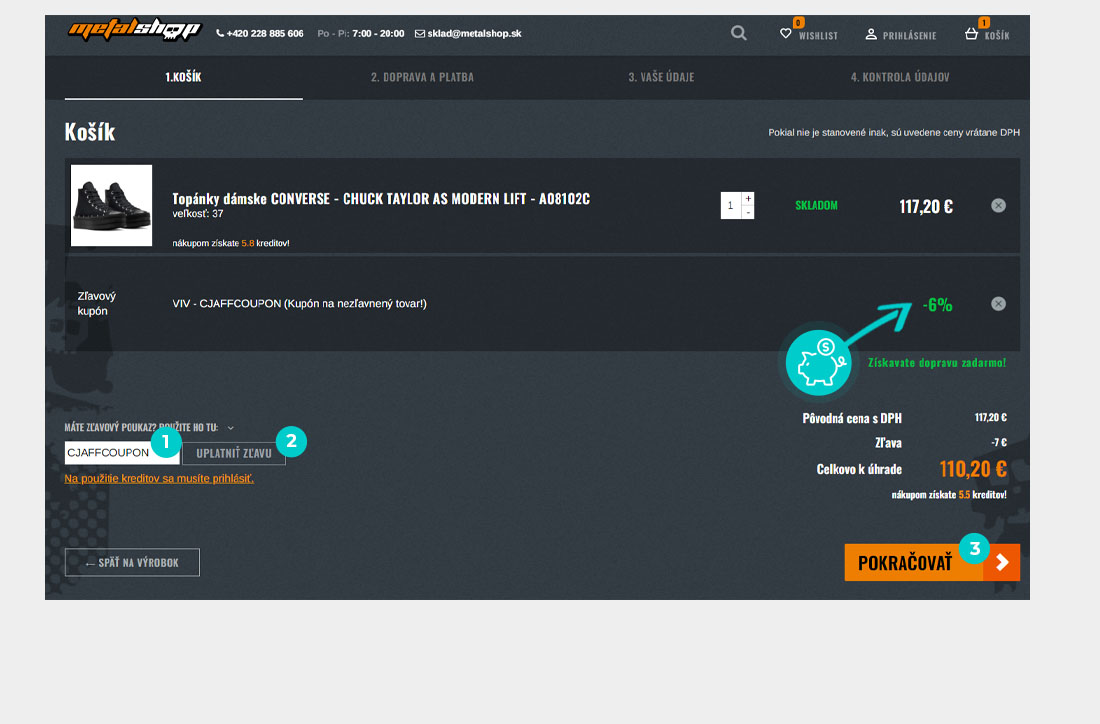Open the Košík basket icon

971,33
